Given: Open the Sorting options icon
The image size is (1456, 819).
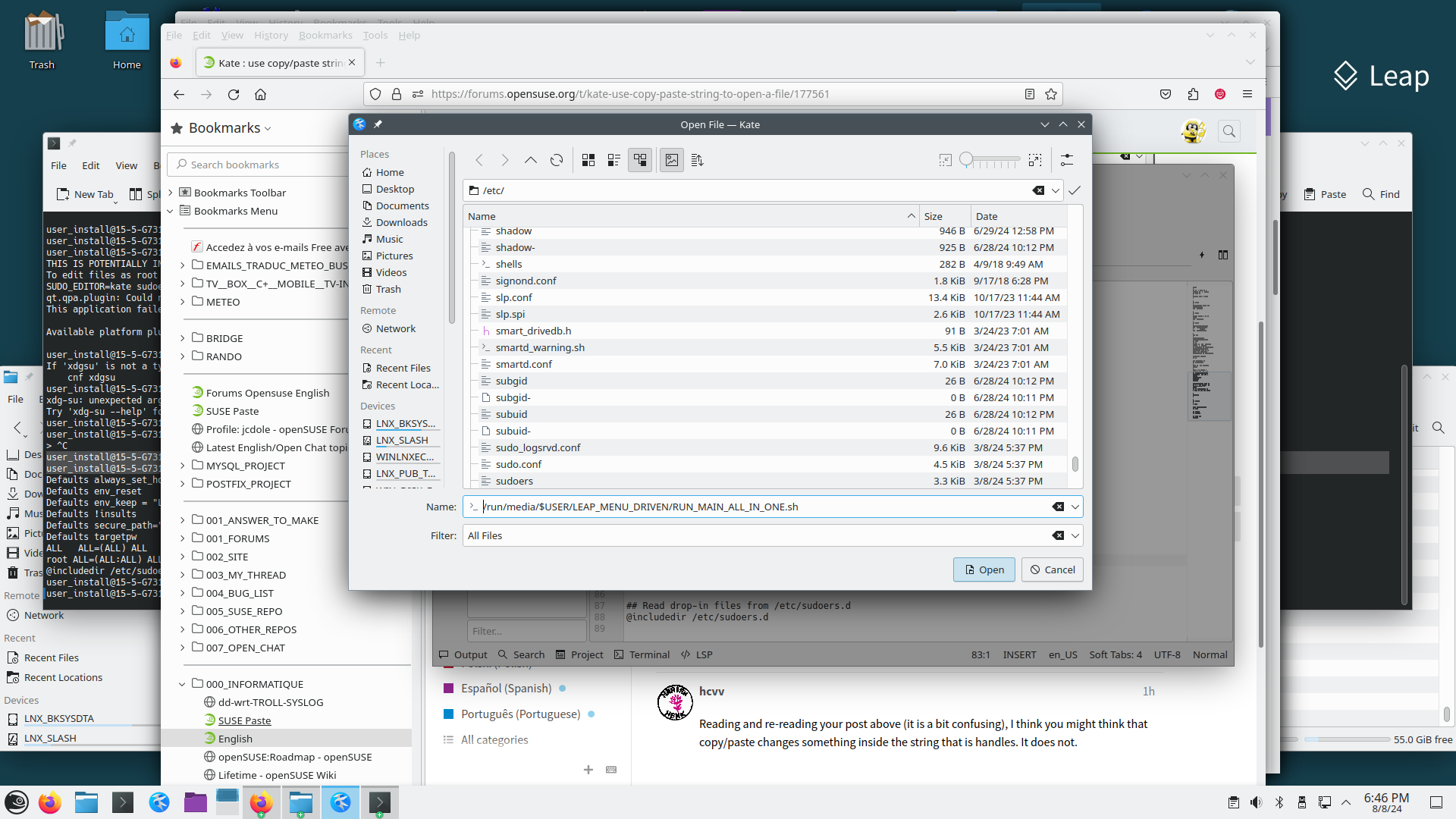Looking at the screenshot, I should click(698, 160).
